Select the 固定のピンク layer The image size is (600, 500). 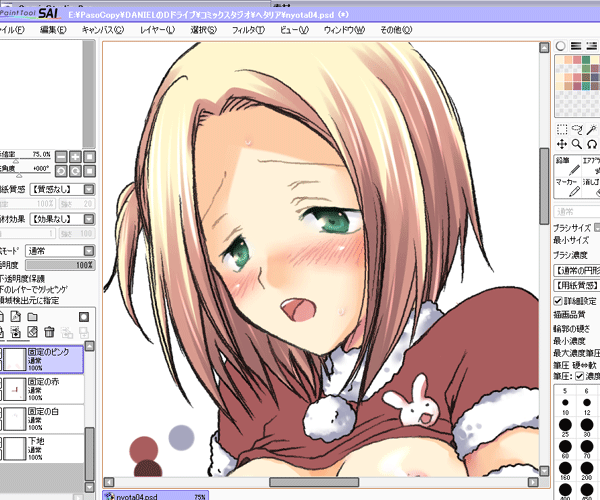[x=42, y=359]
